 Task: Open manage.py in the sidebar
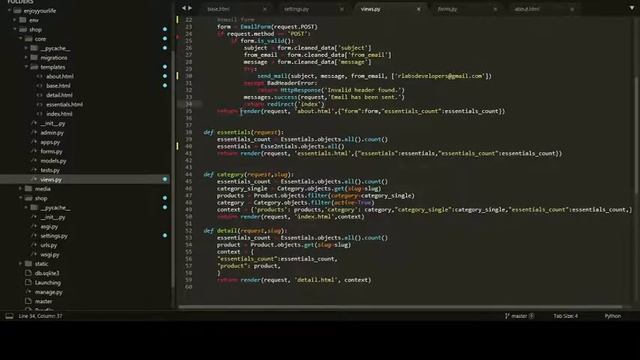49,292
